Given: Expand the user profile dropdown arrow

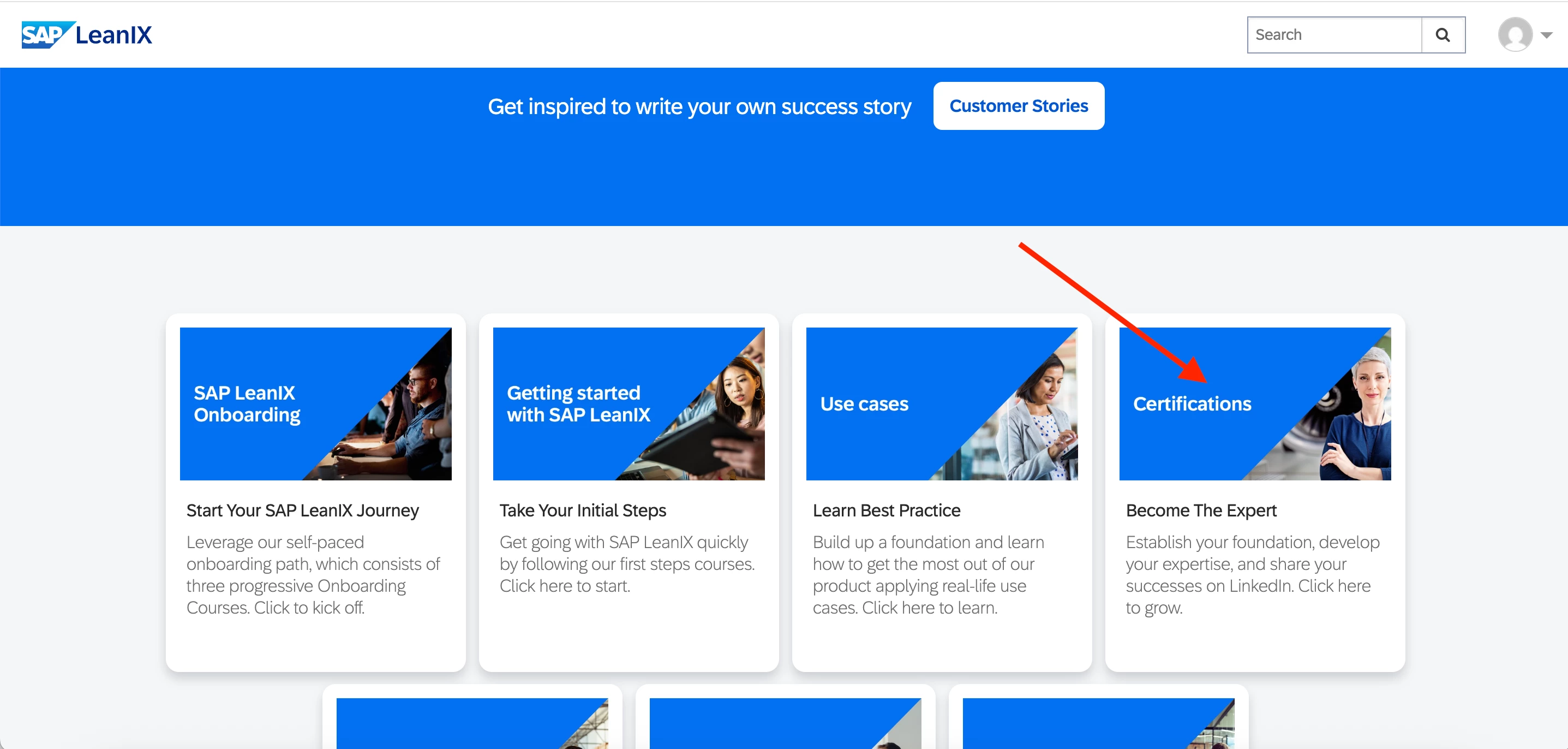Looking at the screenshot, I should [x=1546, y=35].
